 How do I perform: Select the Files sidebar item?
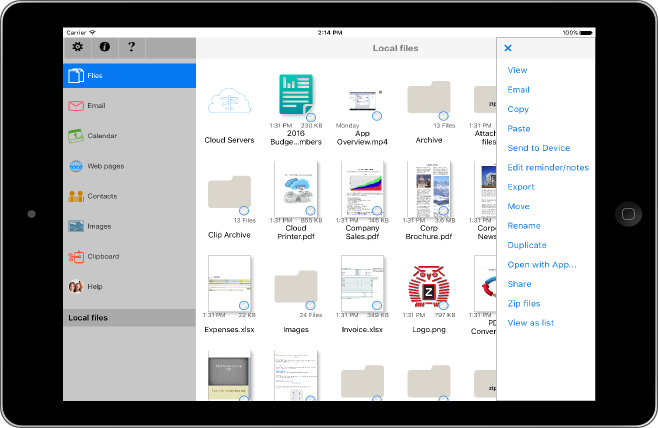click(x=129, y=76)
